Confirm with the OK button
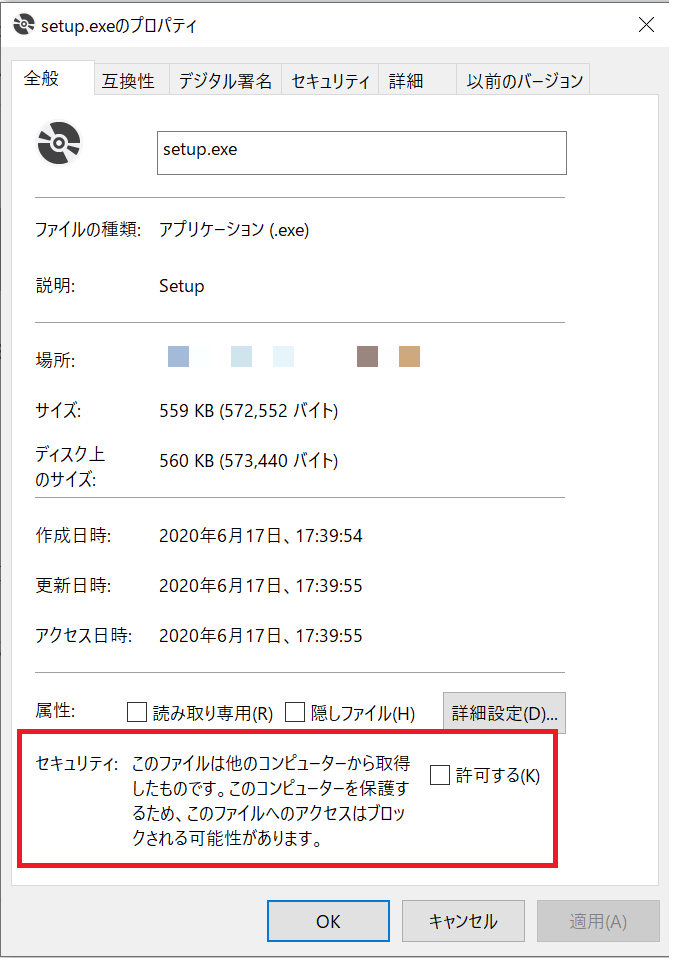 click(328, 921)
